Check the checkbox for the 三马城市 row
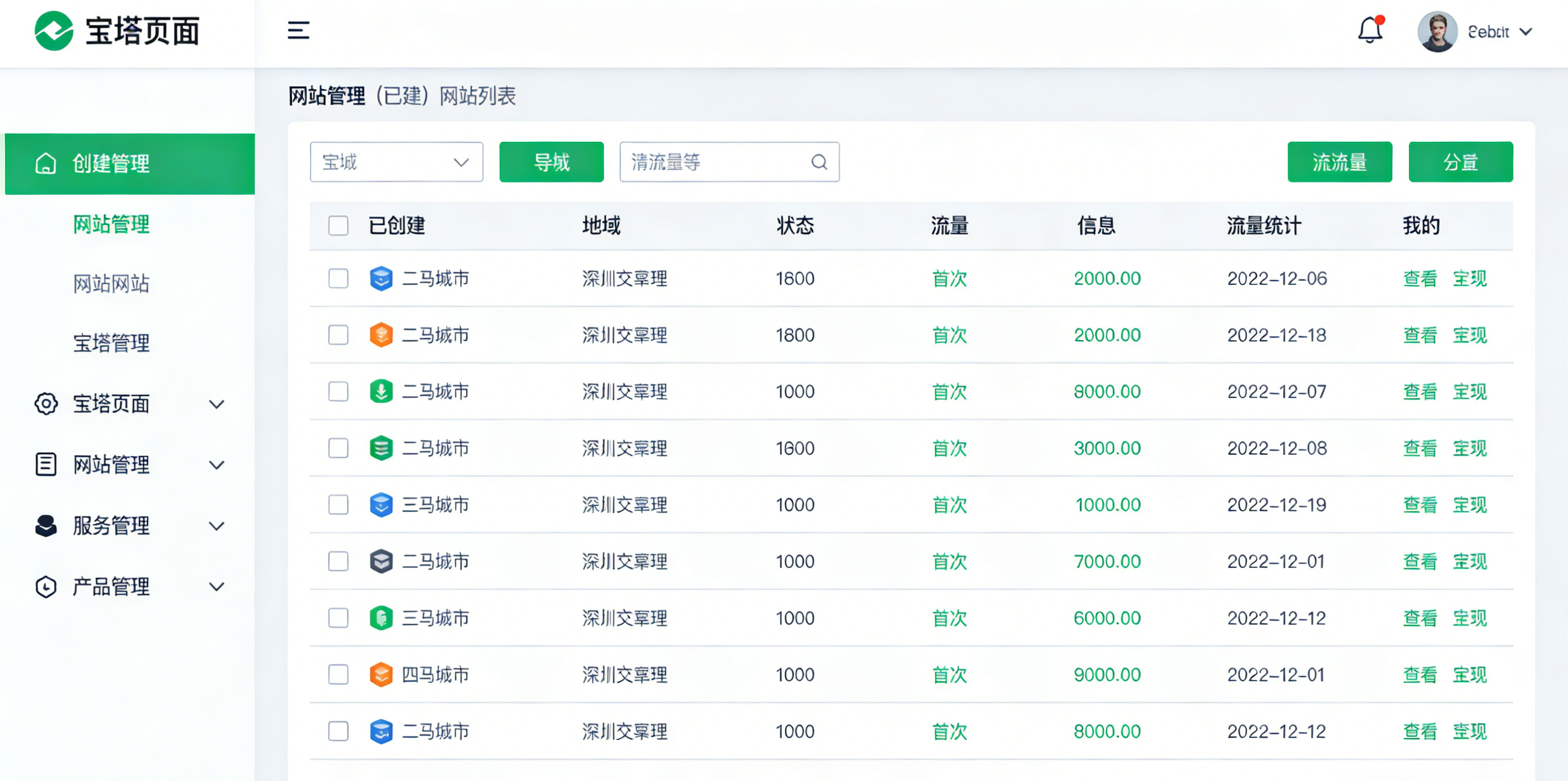Image resolution: width=1568 pixels, height=781 pixels. click(338, 505)
